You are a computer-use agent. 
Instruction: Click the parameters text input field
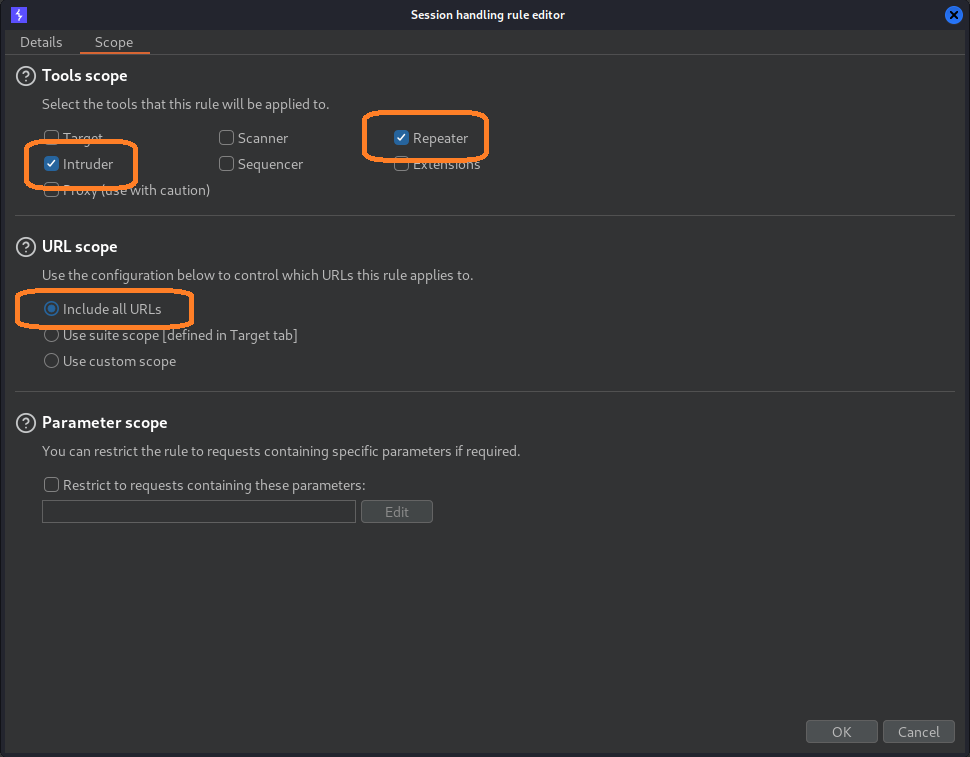198,512
